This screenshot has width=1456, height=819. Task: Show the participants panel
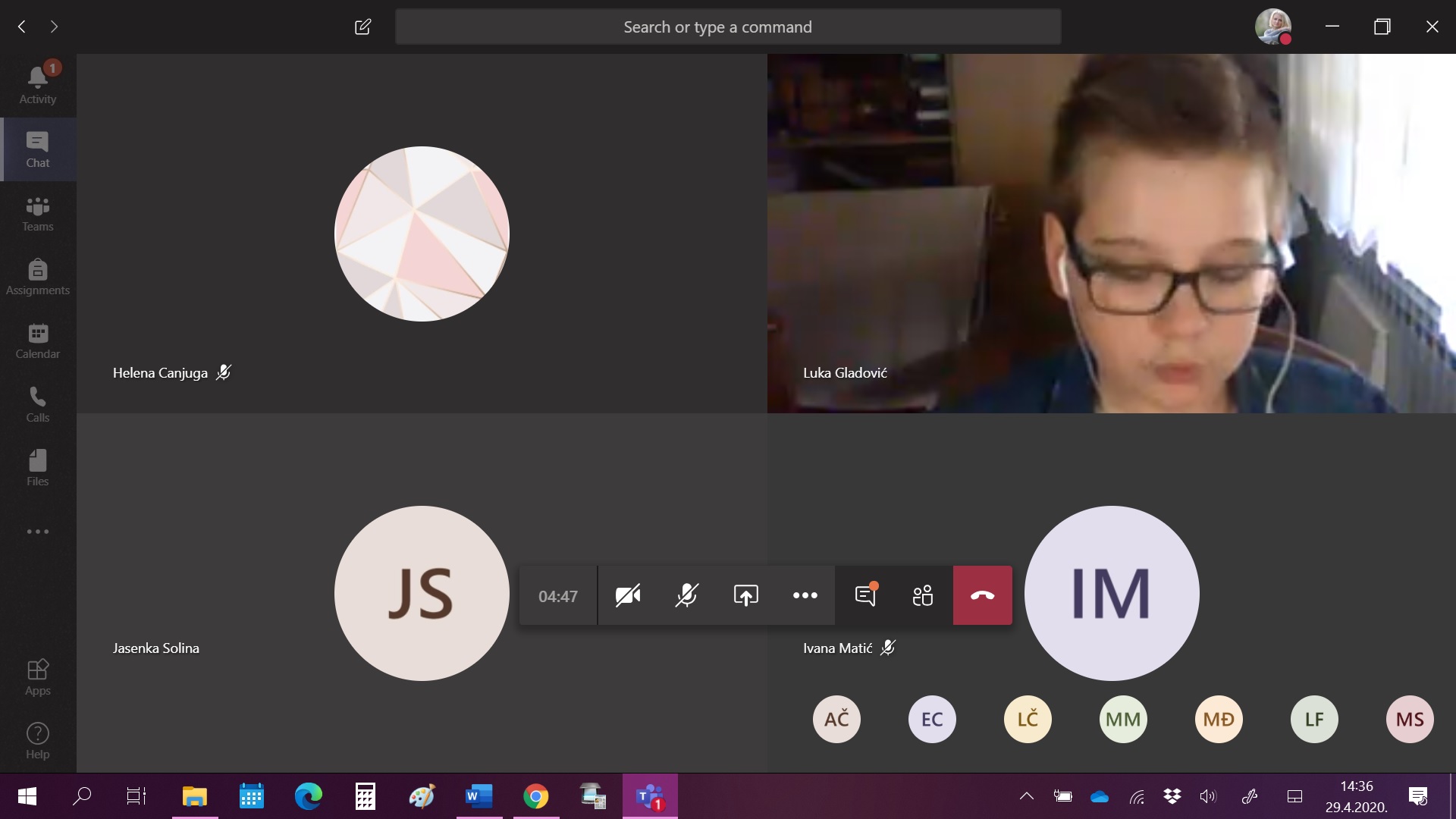point(923,595)
